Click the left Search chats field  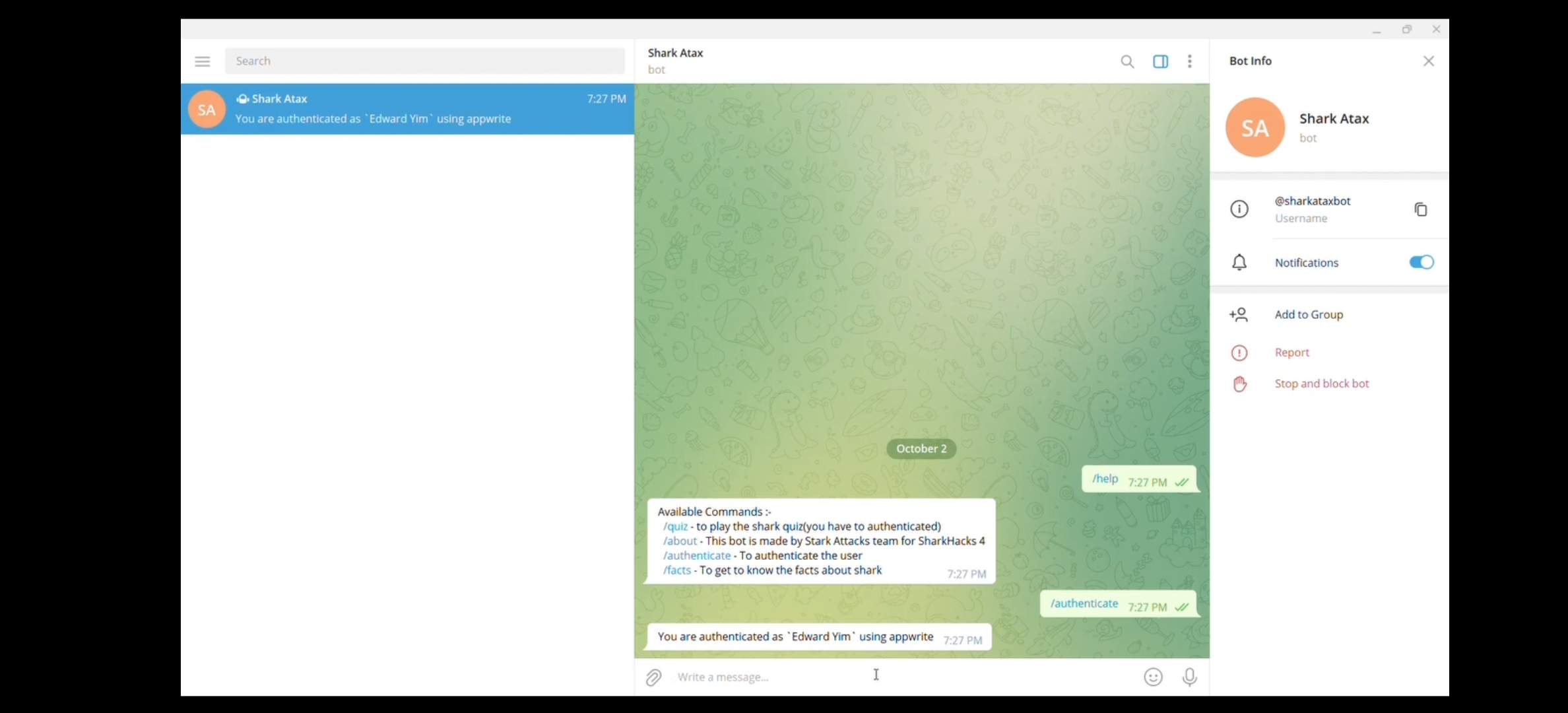[x=424, y=61]
